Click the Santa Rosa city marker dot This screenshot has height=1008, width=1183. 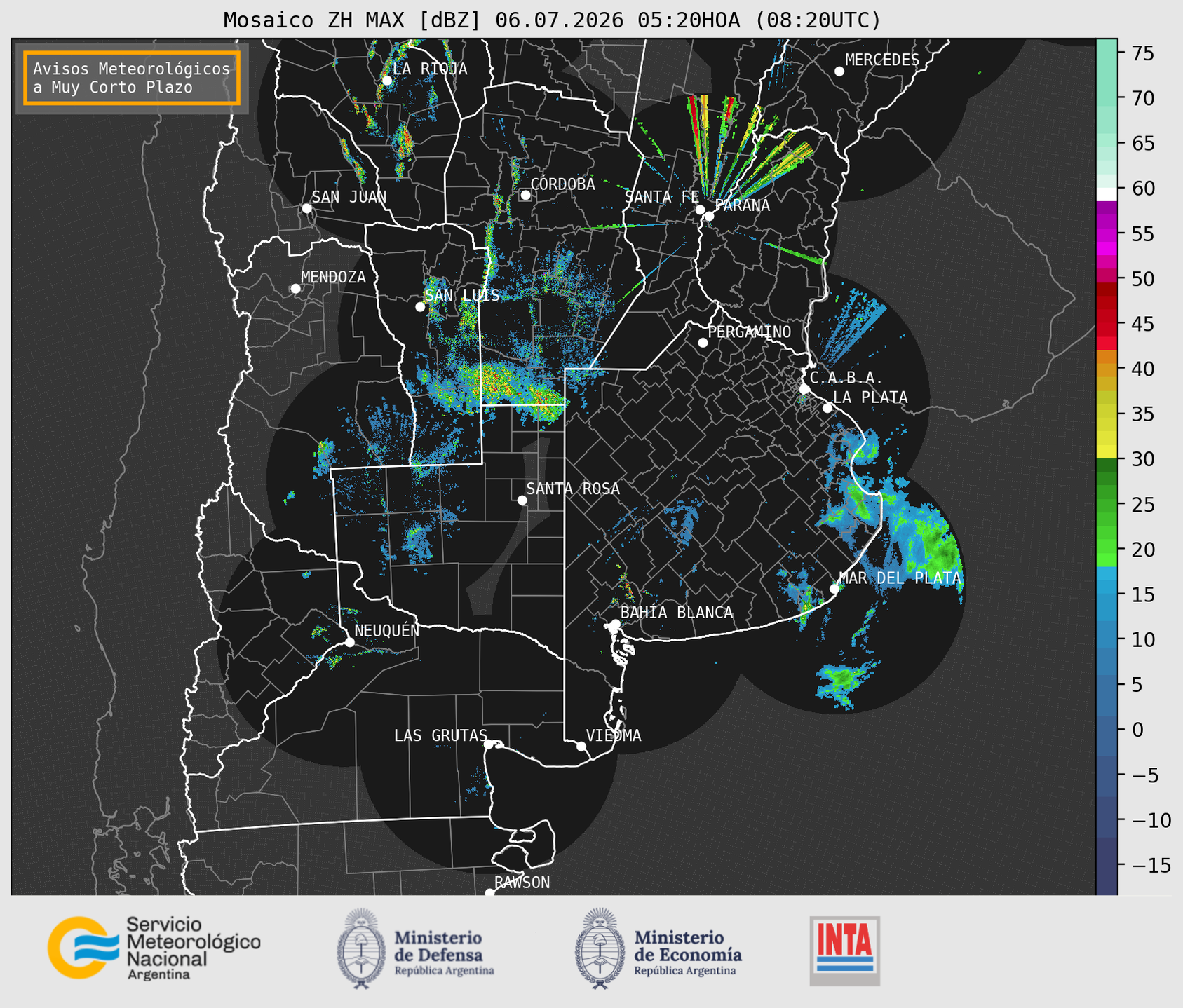click(x=522, y=500)
